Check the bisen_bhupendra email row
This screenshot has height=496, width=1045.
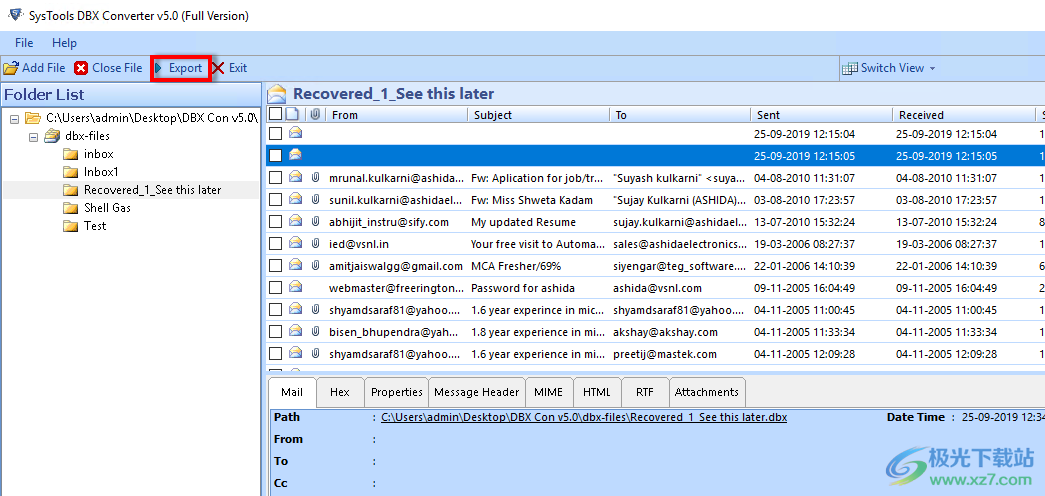tap(275, 332)
